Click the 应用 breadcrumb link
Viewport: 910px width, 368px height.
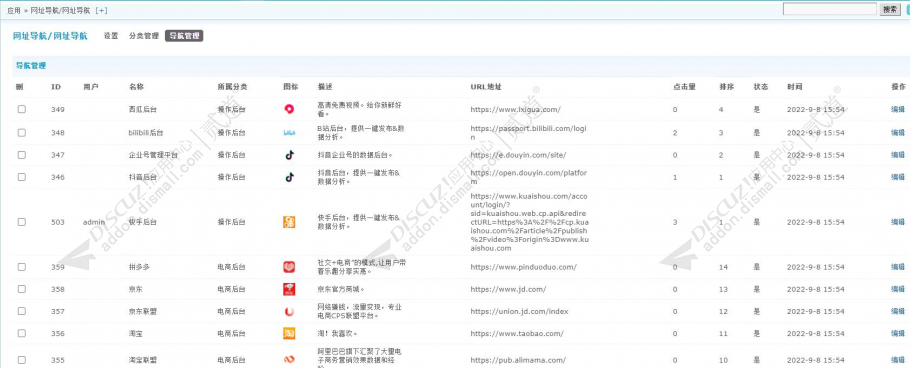point(14,10)
